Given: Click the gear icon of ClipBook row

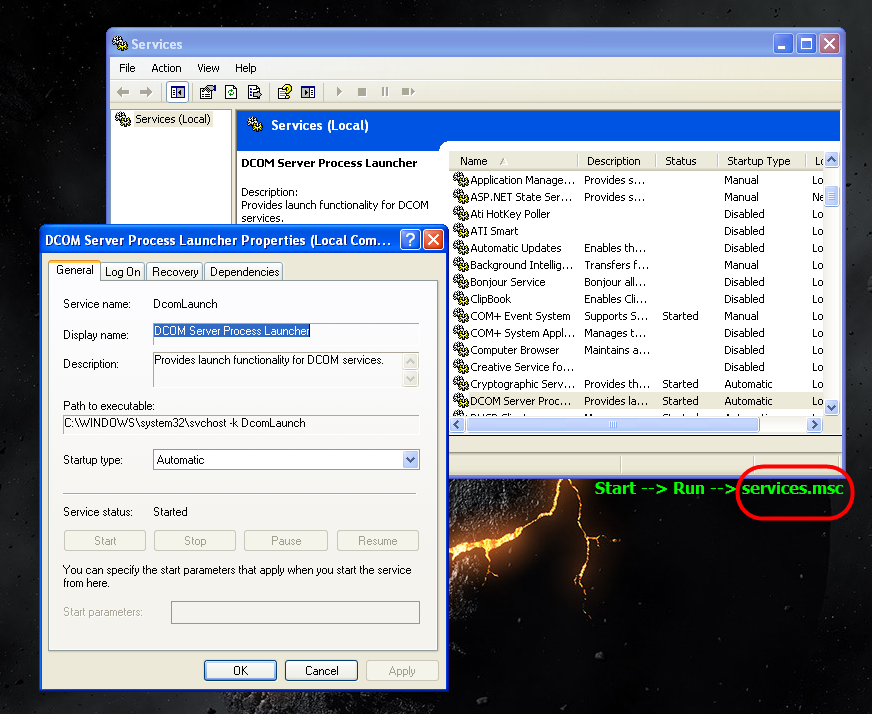Looking at the screenshot, I should tap(460, 298).
